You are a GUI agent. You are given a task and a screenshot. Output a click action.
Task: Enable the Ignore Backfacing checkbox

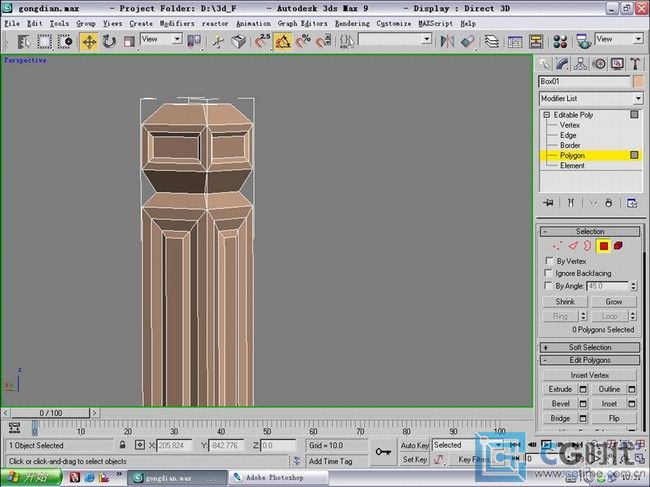[x=549, y=273]
